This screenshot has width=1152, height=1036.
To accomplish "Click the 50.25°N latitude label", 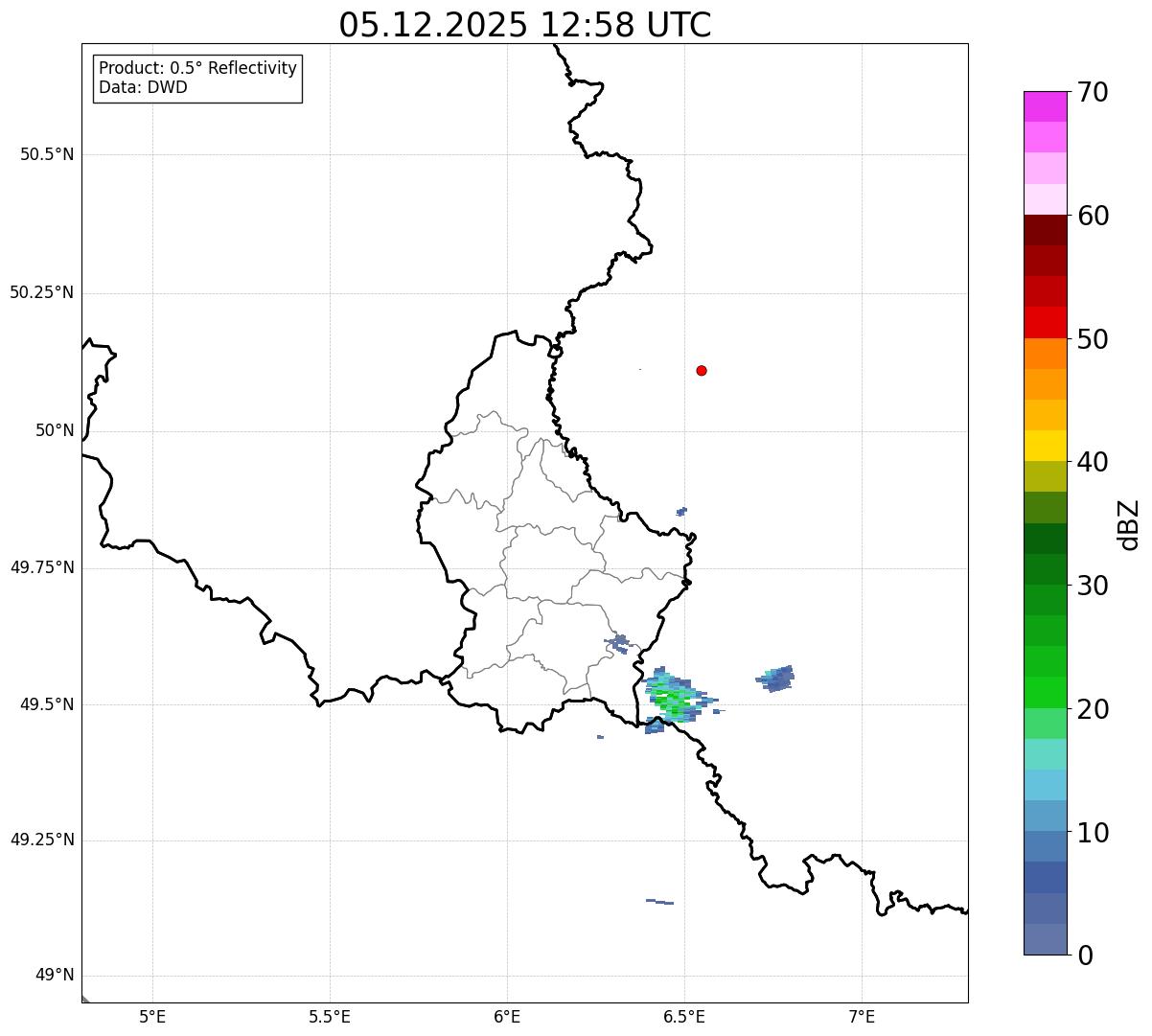I will point(42,293).
